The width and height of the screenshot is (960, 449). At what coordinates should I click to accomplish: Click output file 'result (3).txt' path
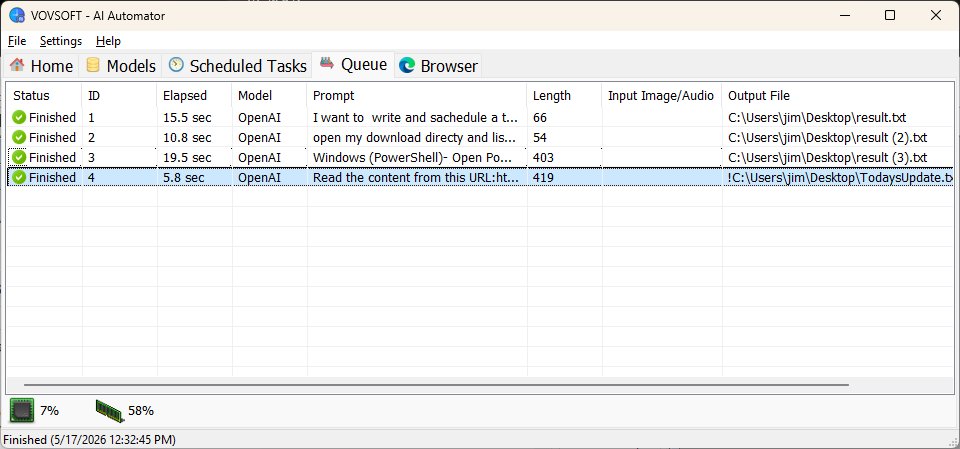[828, 157]
